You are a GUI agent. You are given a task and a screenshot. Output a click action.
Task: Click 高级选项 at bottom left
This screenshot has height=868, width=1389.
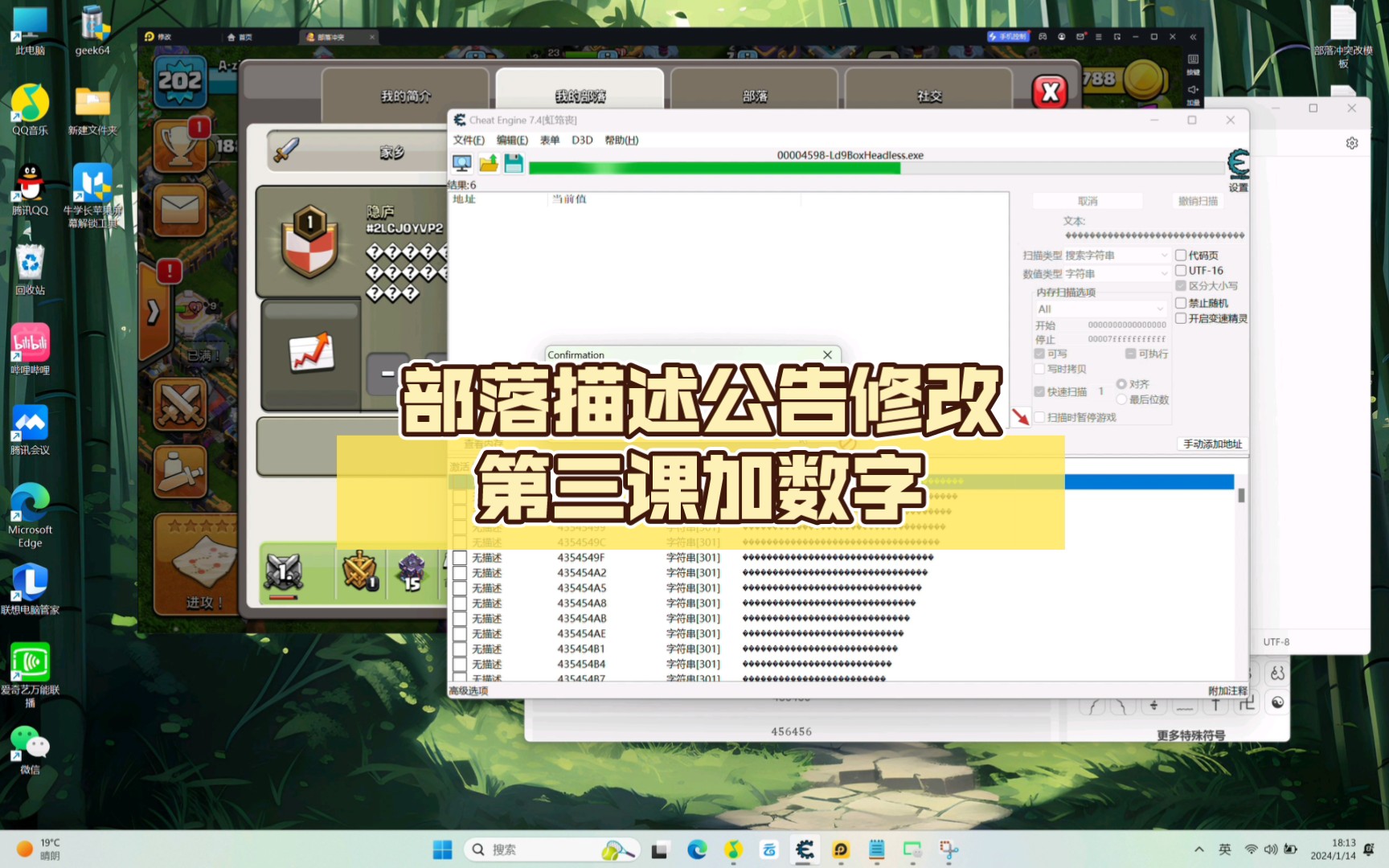[x=469, y=691]
